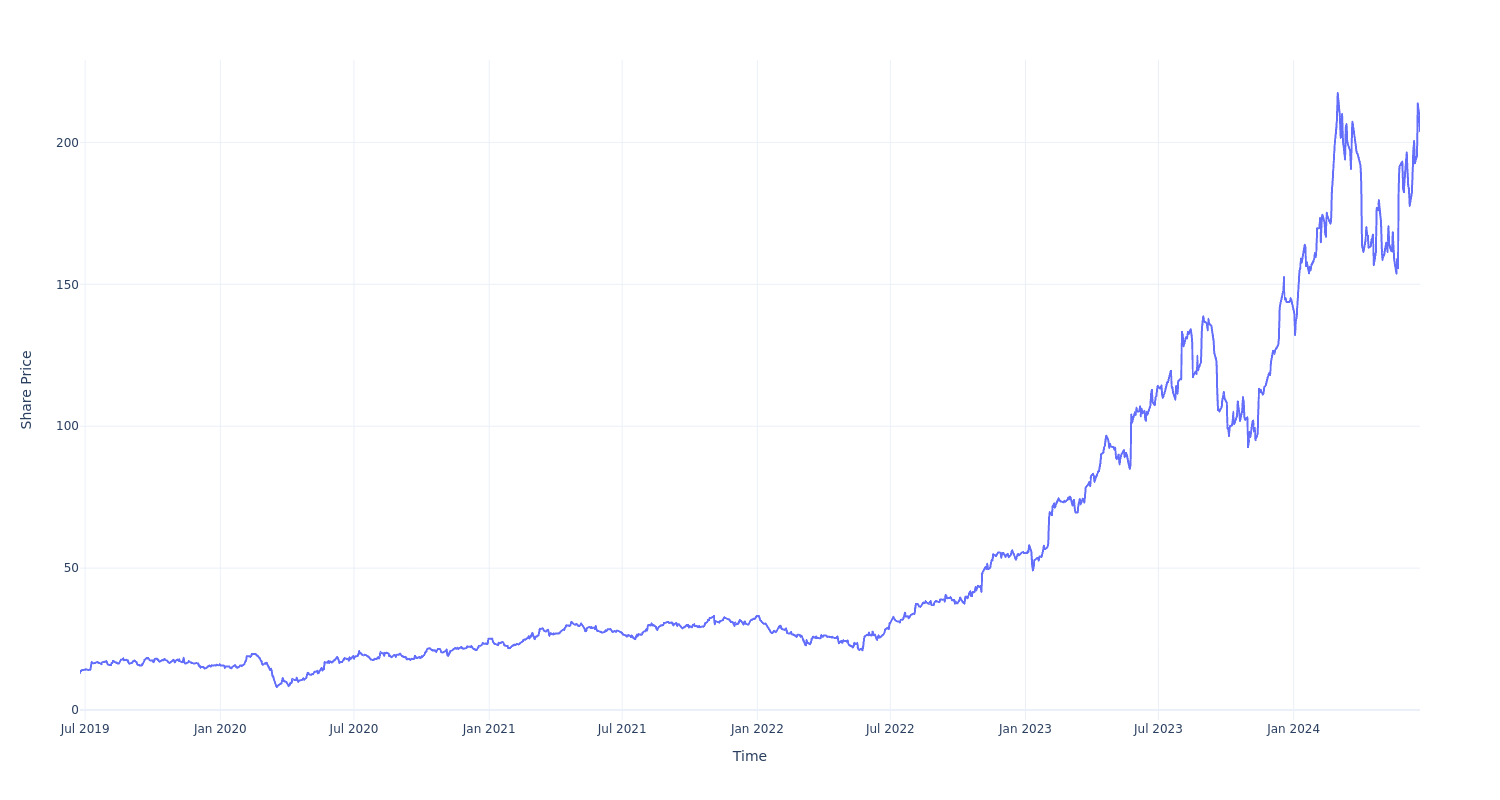Click the y-axis tick label '100'
The image size is (1500, 800).
67,426
